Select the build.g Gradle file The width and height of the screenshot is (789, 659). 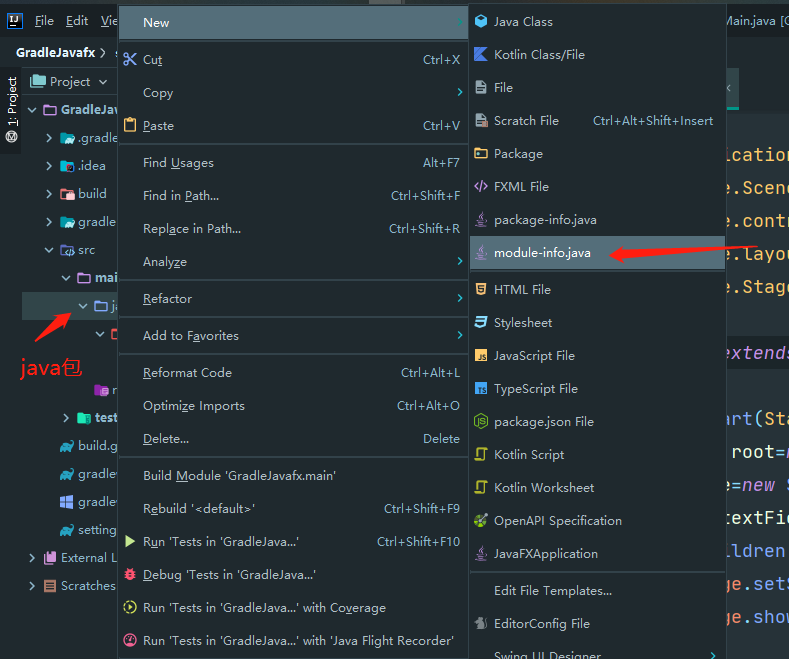[x=89, y=446]
